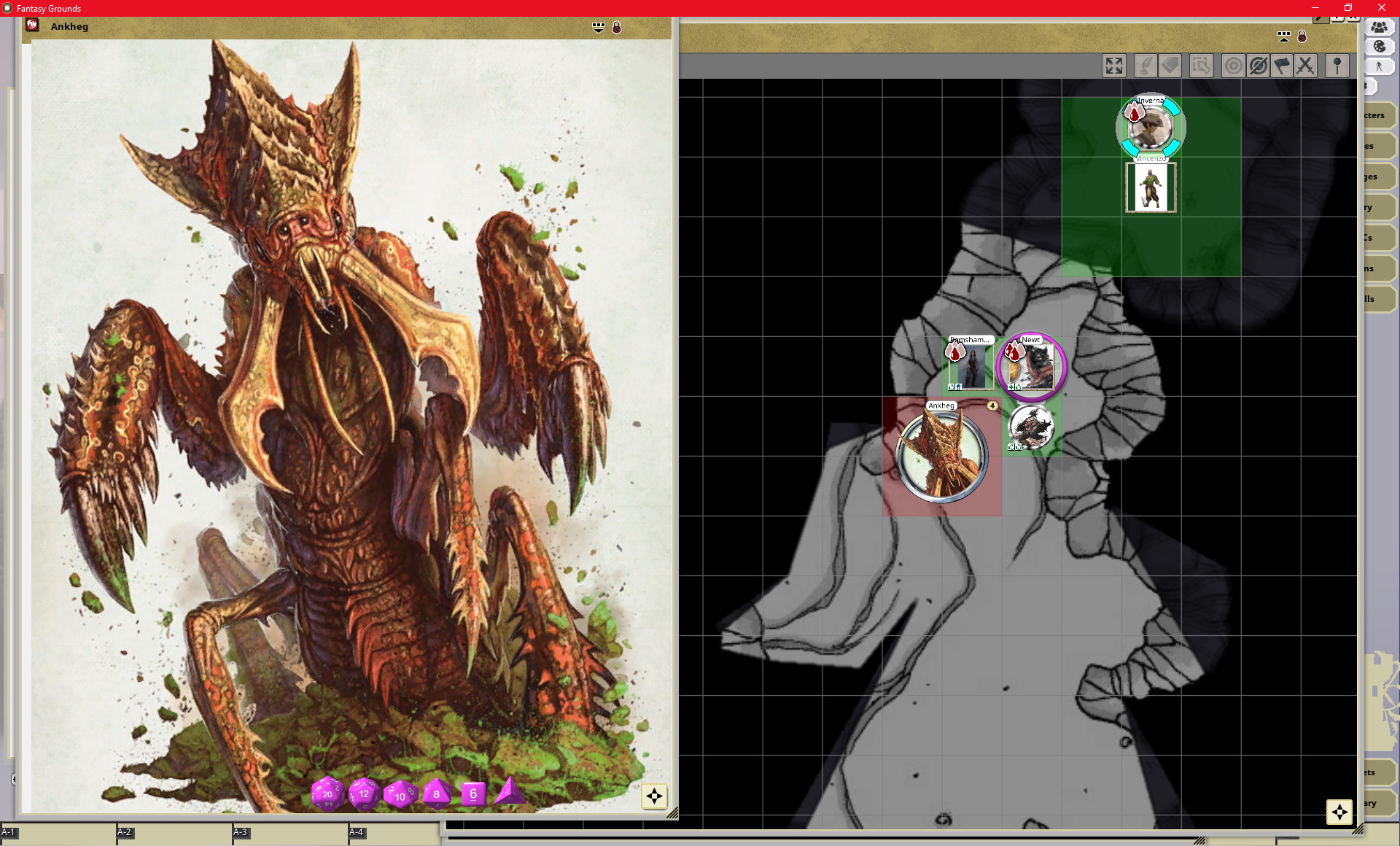
Task: Open the Characters sidebar button
Action: tap(1380, 115)
